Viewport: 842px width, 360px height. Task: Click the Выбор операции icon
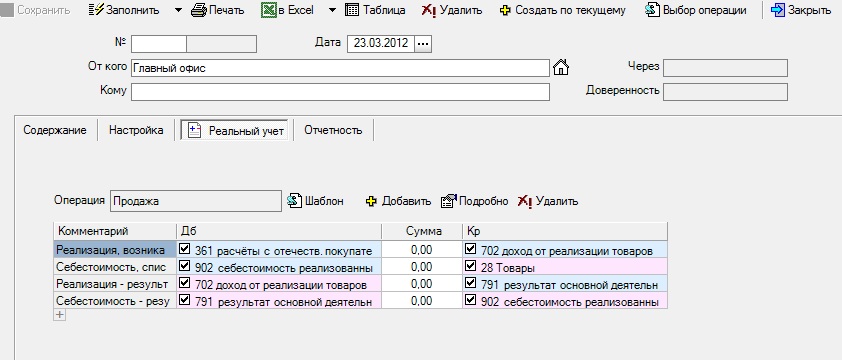(x=652, y=10)
